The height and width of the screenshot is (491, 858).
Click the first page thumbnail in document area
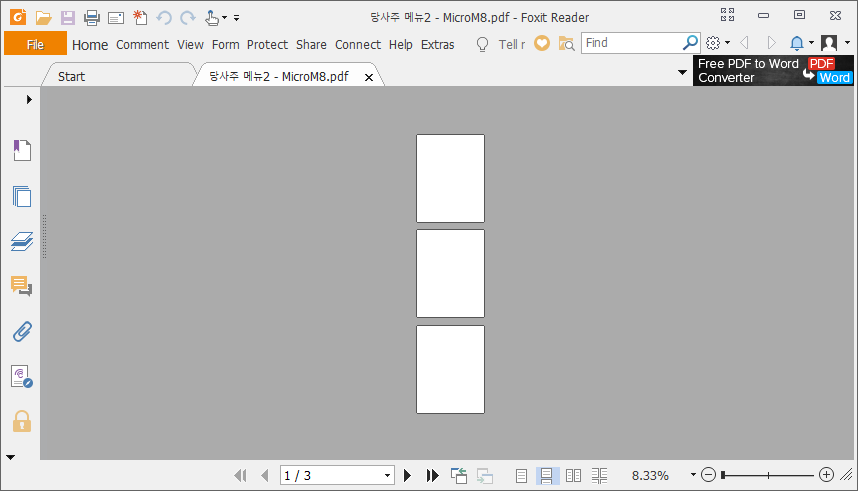(450, 178)
